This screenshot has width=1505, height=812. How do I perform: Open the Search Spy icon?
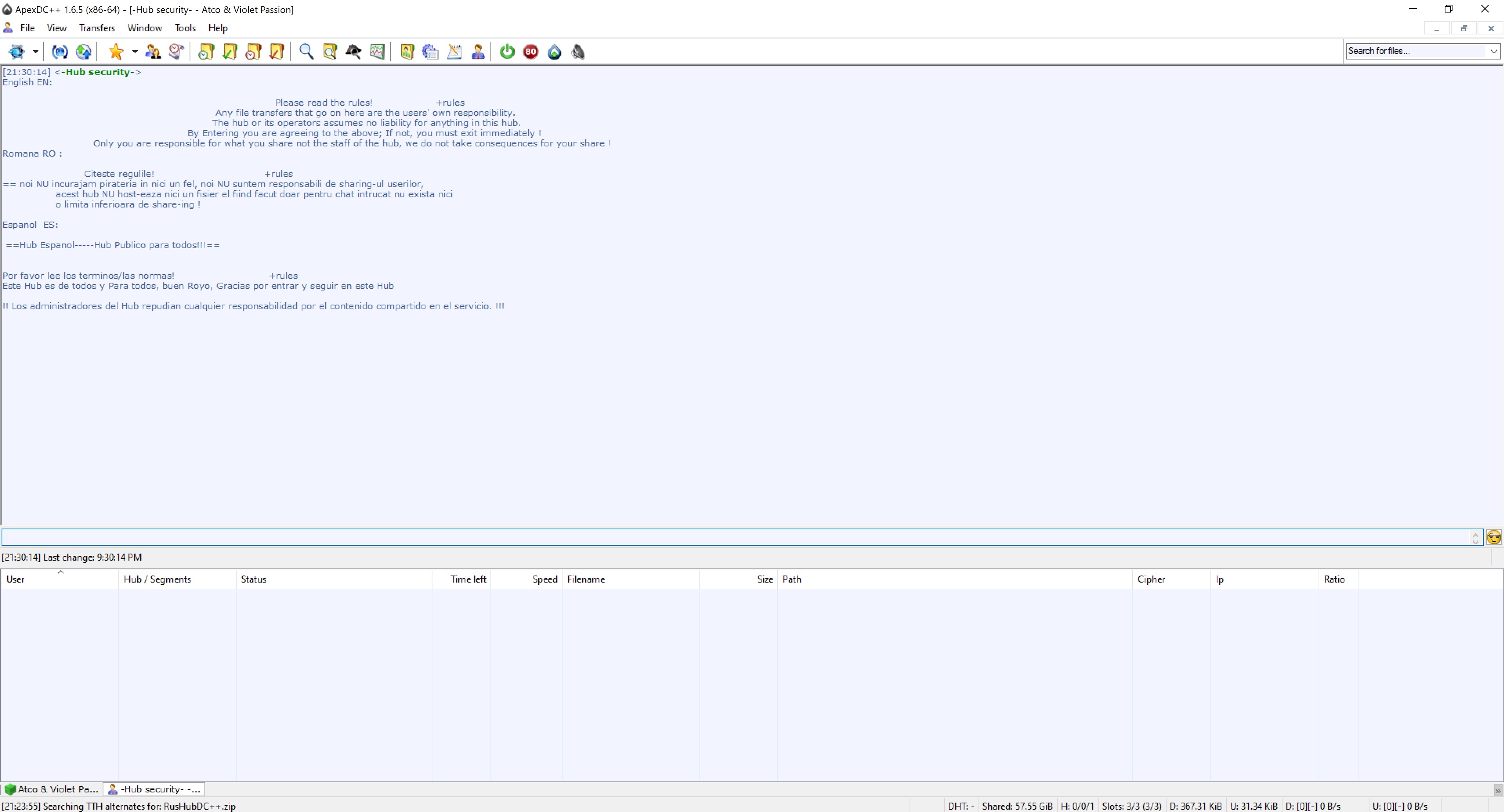pyautogui.click(x=353, y=52)
